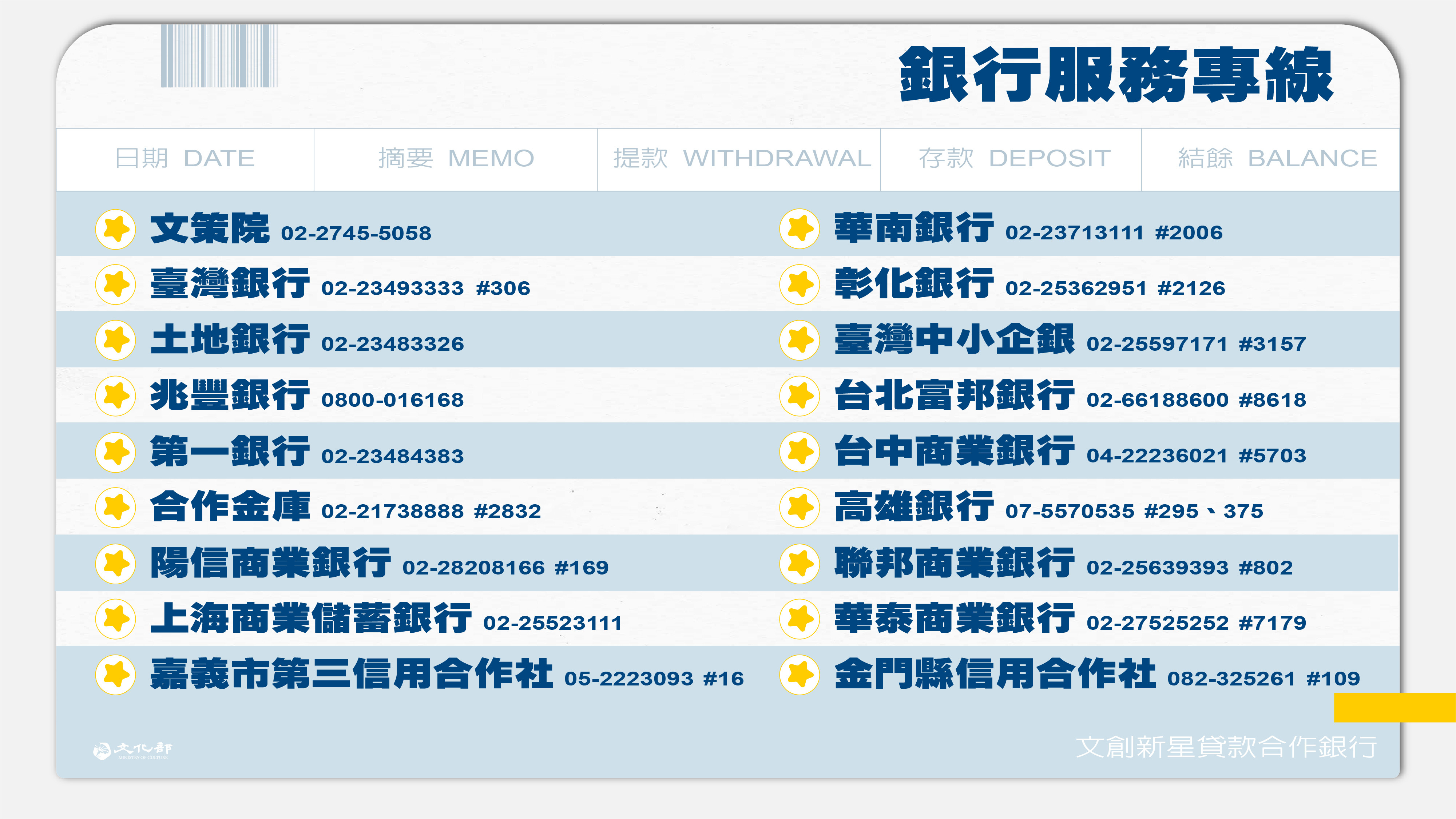Viewport: 1456px width, 819px height.
Task: Click the star icon beside 第一銀行
Action: click(116, 452)
